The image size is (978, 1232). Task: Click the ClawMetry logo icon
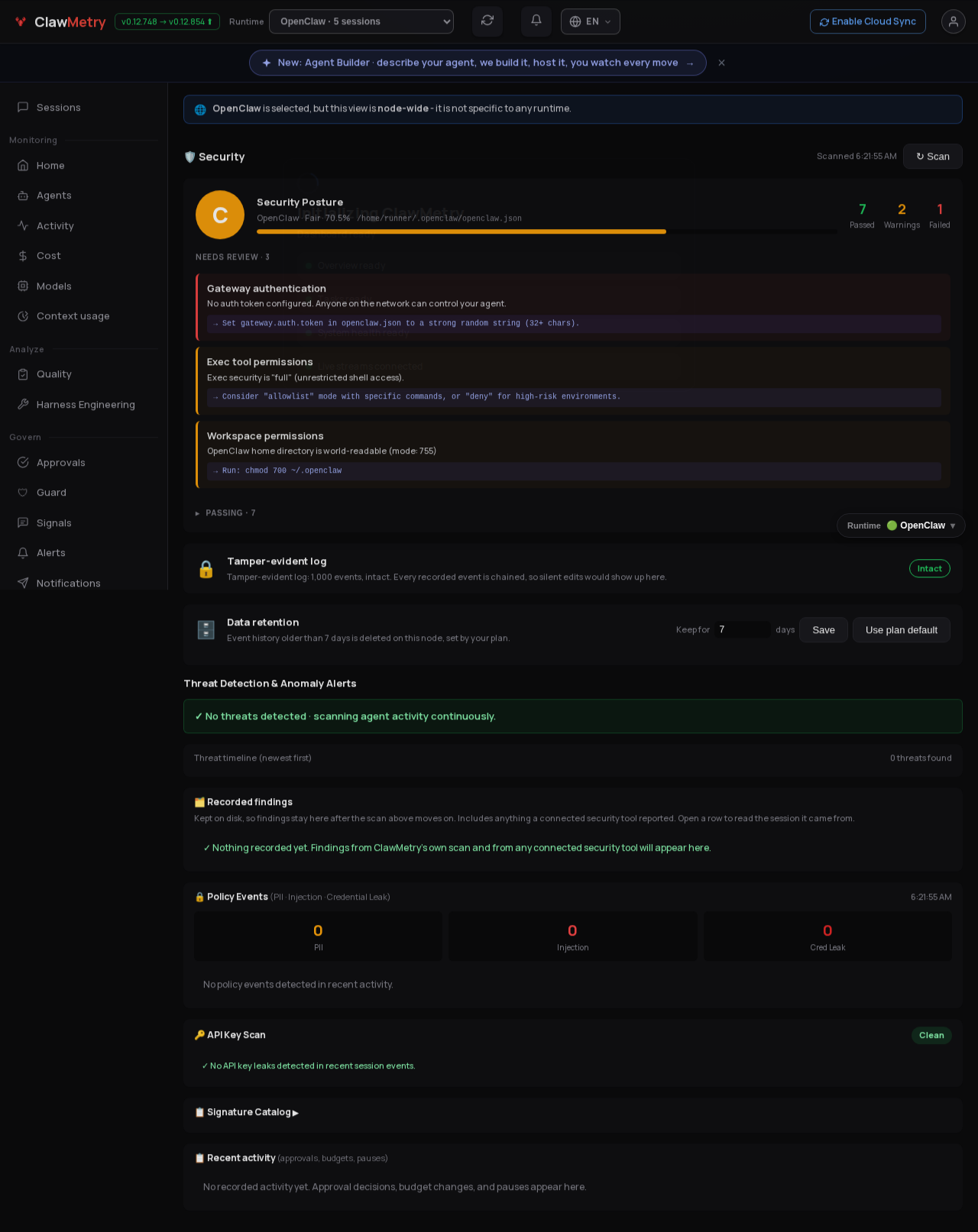point(21,21)
